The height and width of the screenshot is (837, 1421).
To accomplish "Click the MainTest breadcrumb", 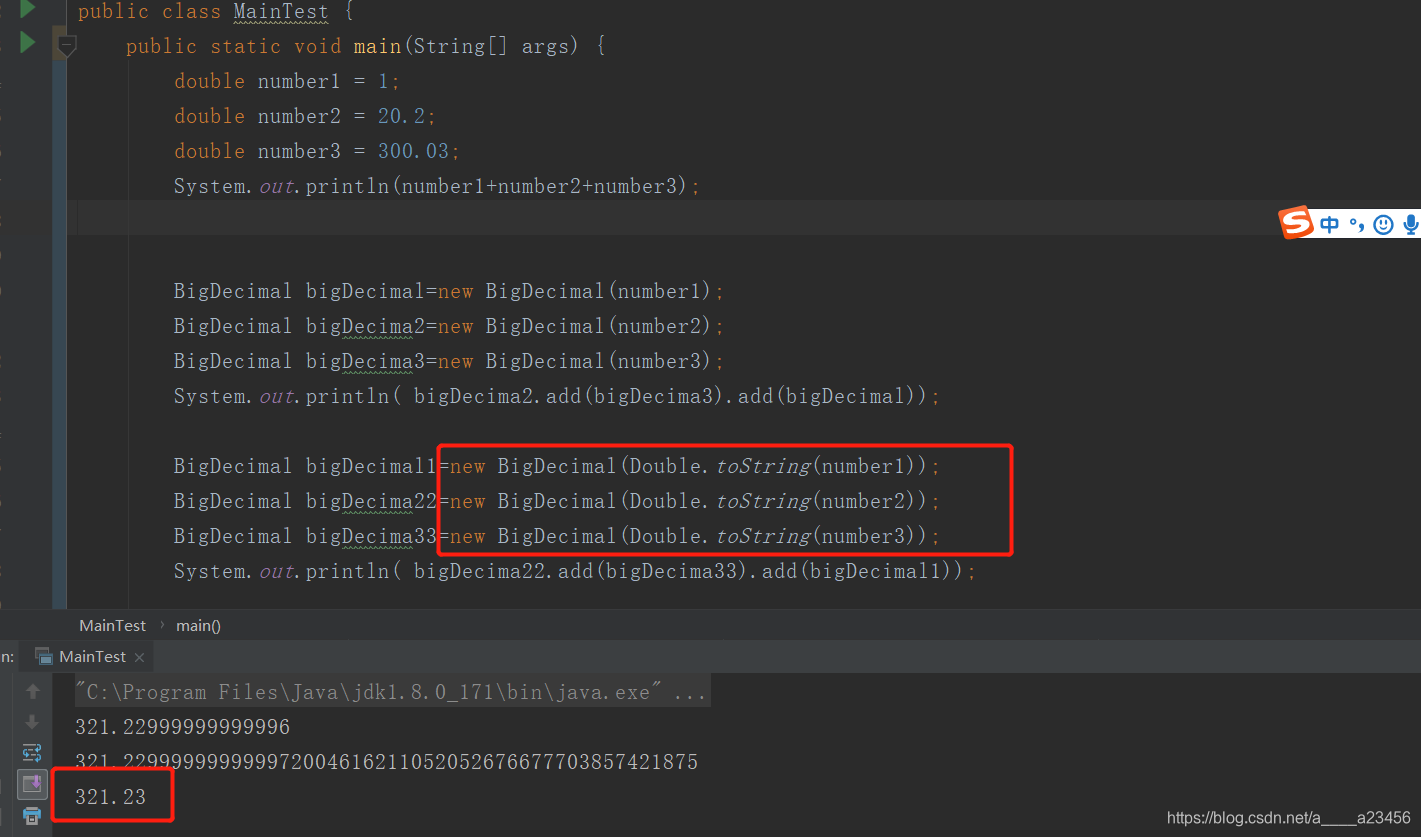I will [x=113, y=625].
